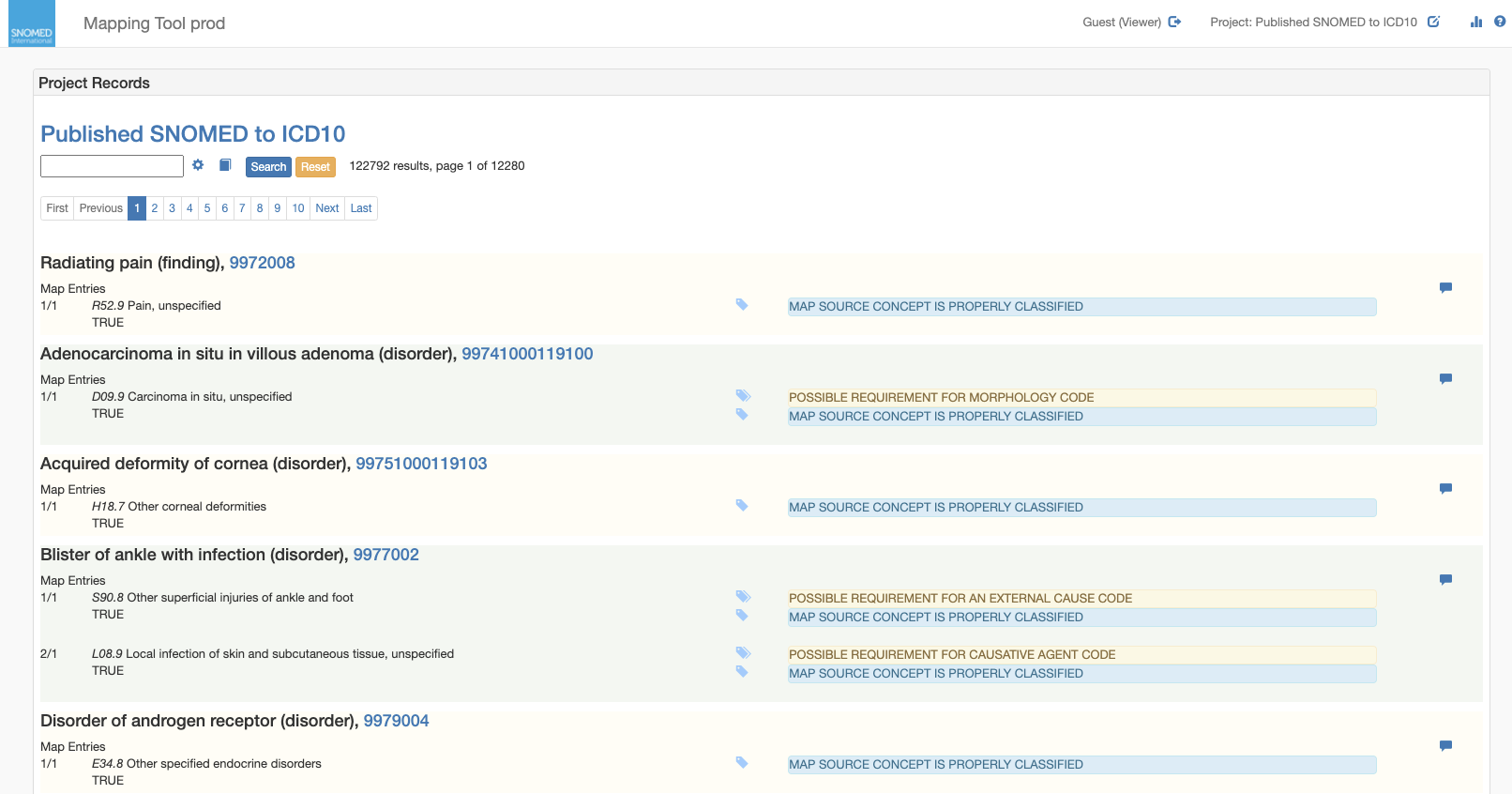The width and height of the screenshot is (1512, 794).
Task: Click tag icon for R52.9 Pain, unspecified
Action: [x=742, y=305]
